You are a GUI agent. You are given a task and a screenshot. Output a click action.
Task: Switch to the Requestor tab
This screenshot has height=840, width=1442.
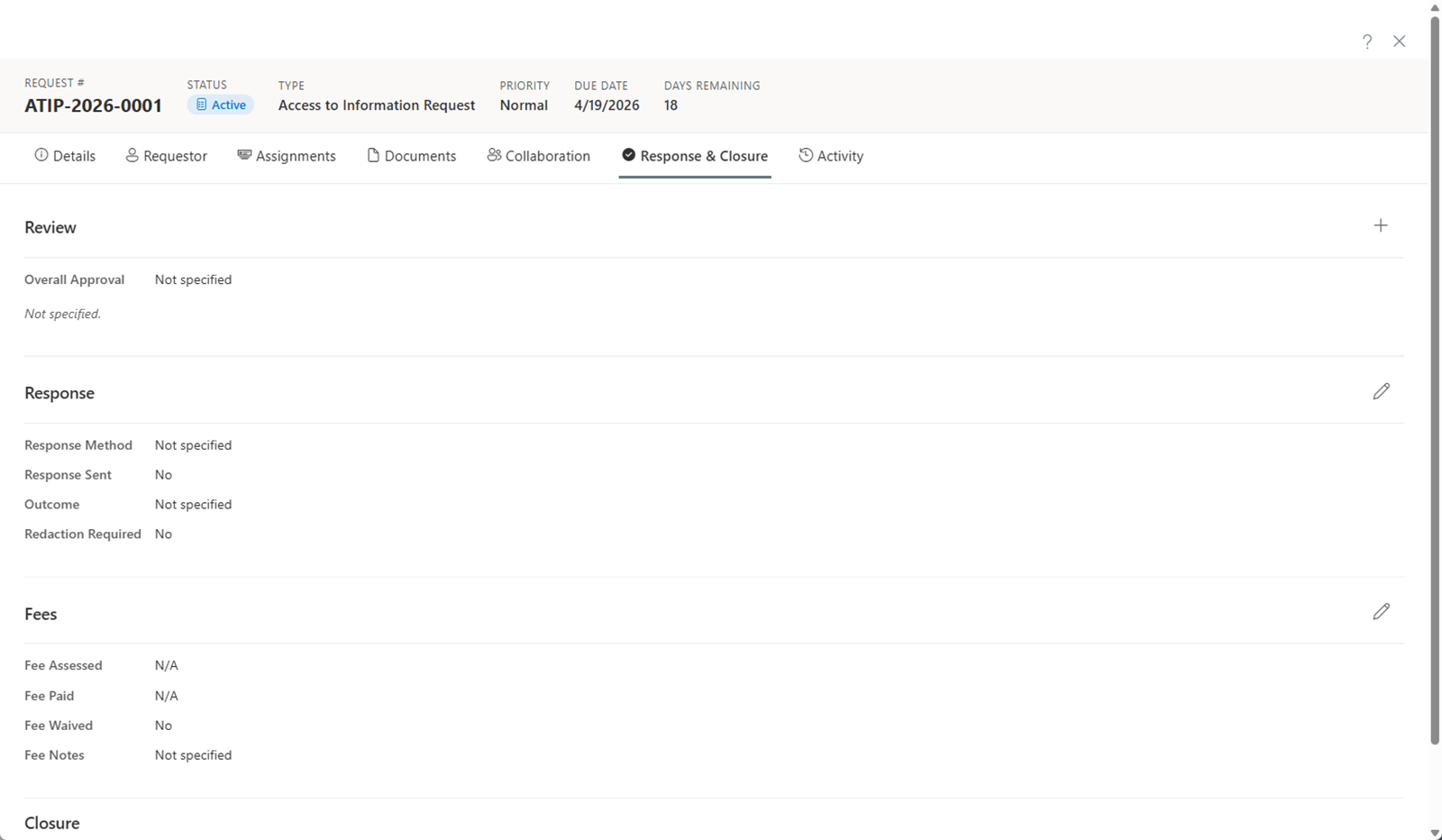click(x=167, y=156)
